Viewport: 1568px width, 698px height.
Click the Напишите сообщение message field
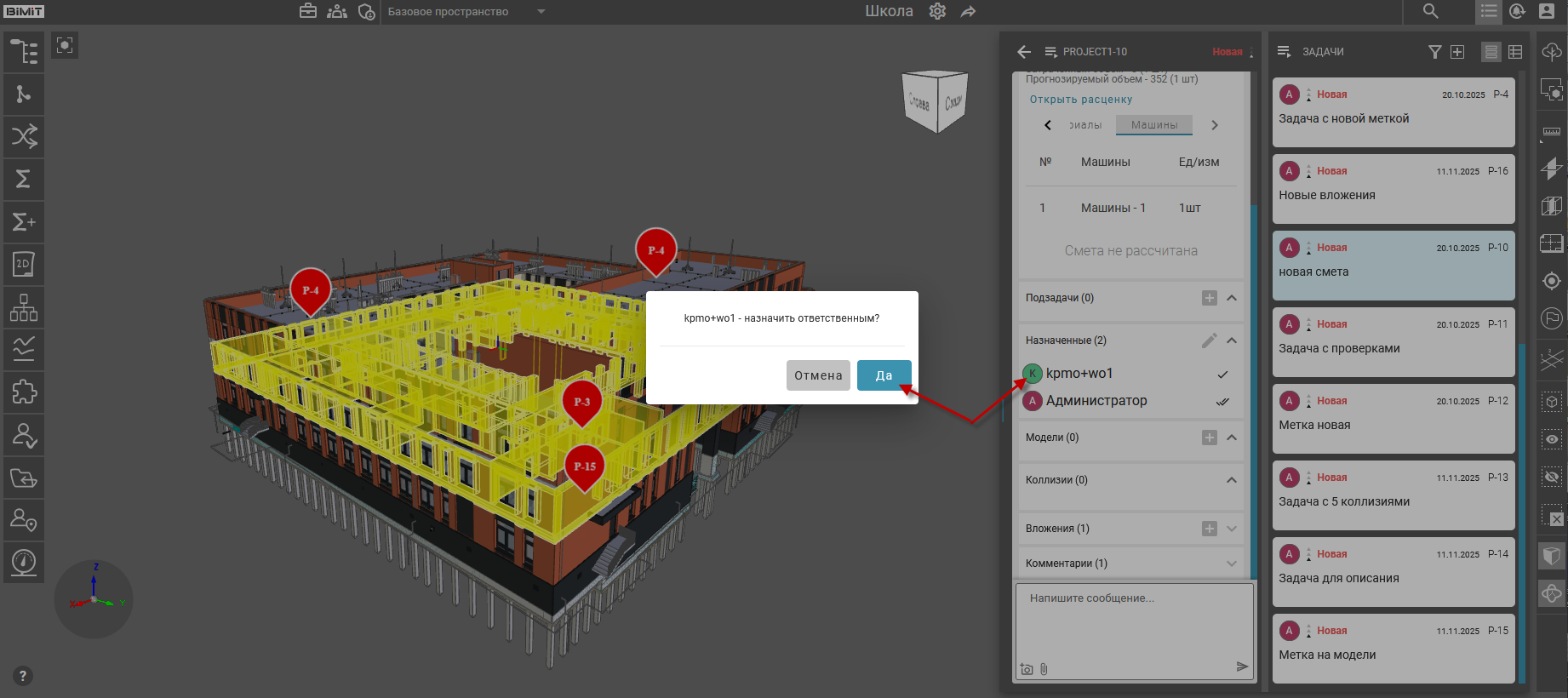point(1132,621)
